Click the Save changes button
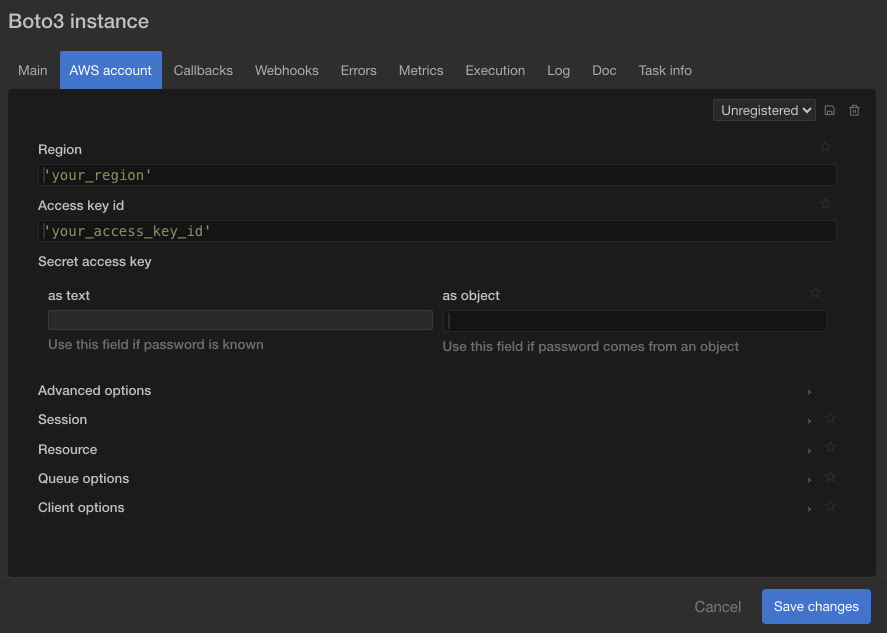This screenshot has width=887, height=633. [816, 606]
